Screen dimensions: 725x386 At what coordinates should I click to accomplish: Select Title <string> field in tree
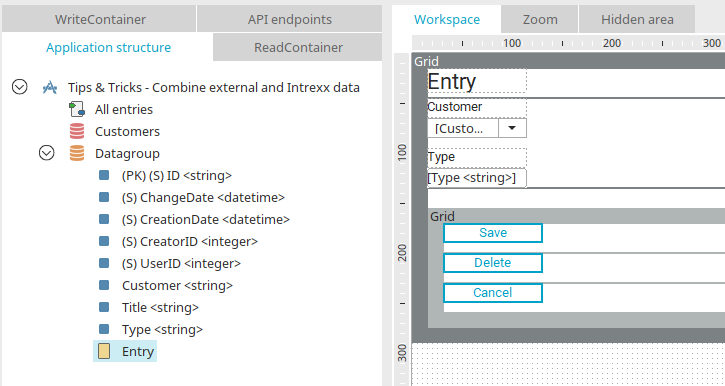point(160,307)
